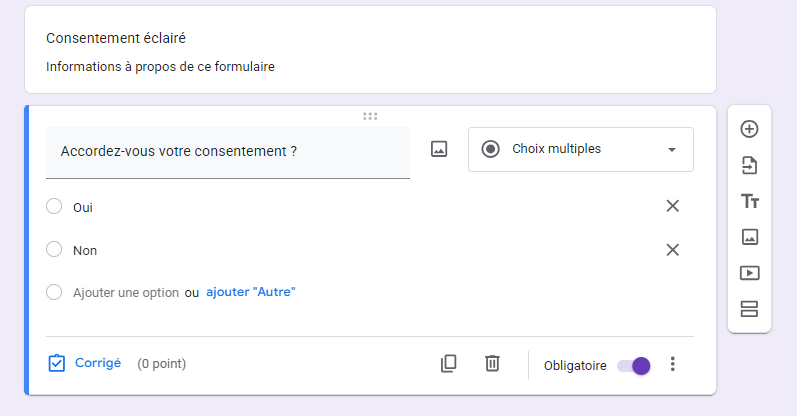
Task: Insert image into the question title
Action: pos(439,149)
